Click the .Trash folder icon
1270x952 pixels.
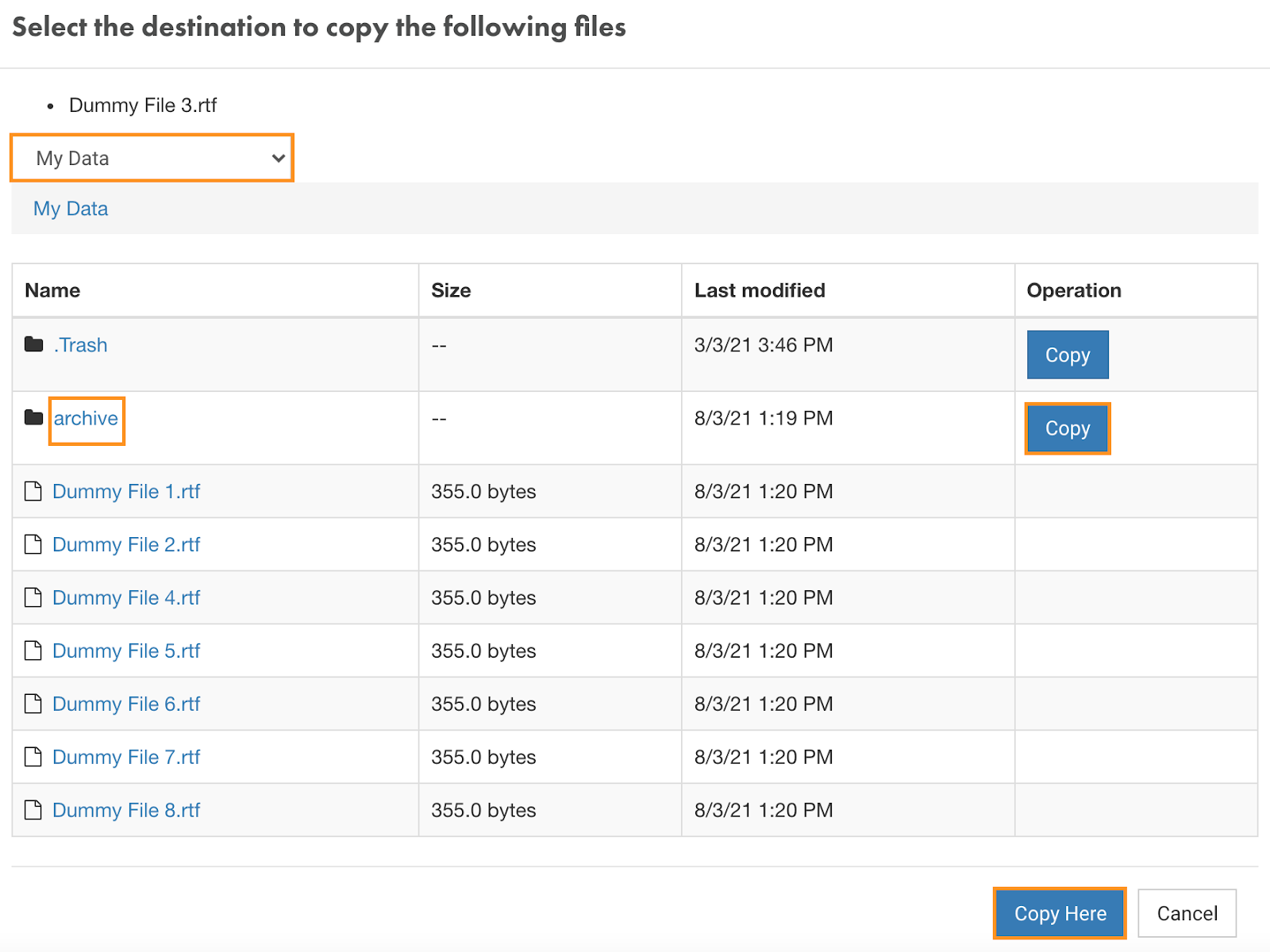click(x=33, y=344)
